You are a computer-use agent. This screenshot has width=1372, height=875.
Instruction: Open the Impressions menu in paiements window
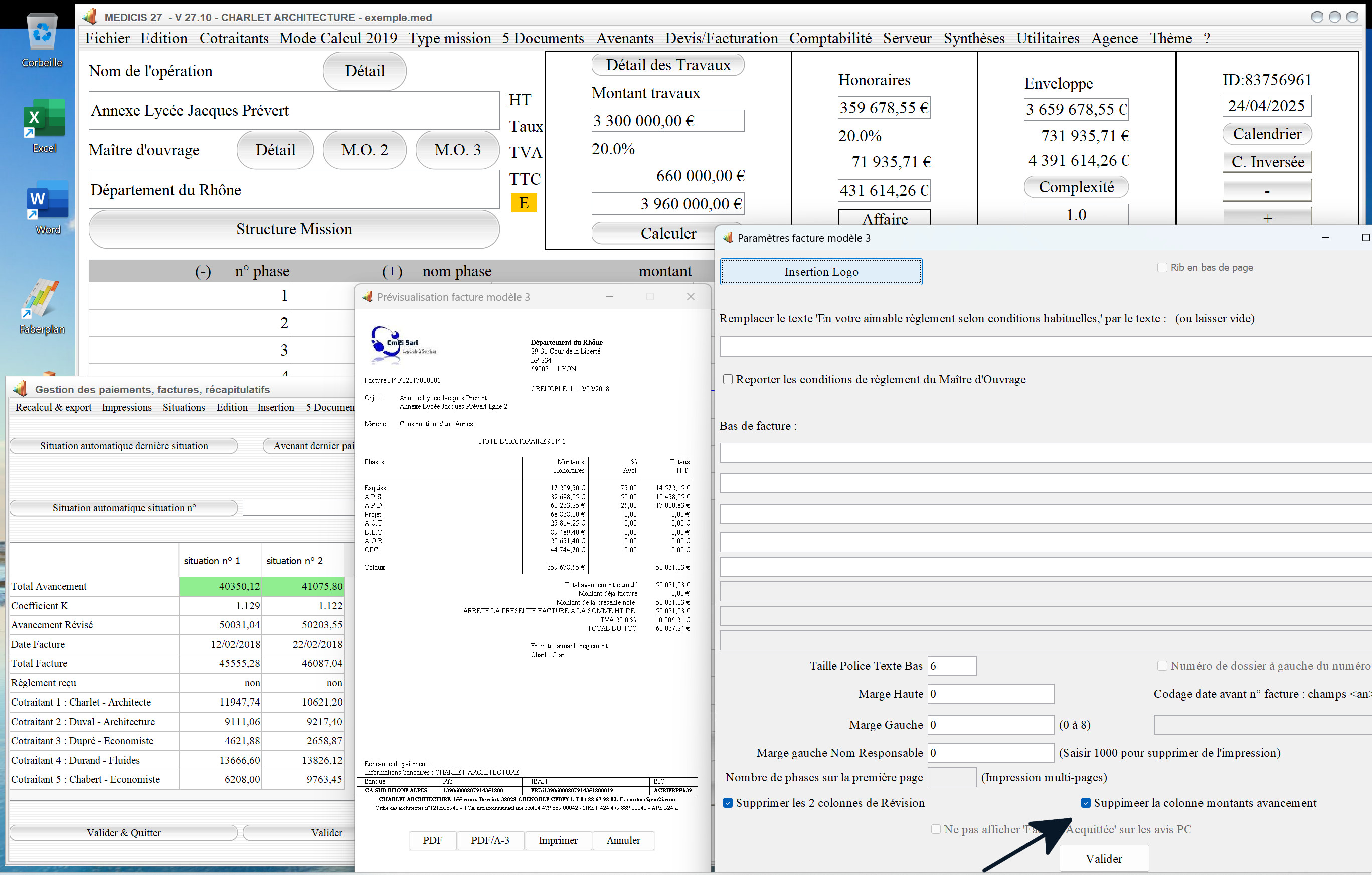pos(126,407)
